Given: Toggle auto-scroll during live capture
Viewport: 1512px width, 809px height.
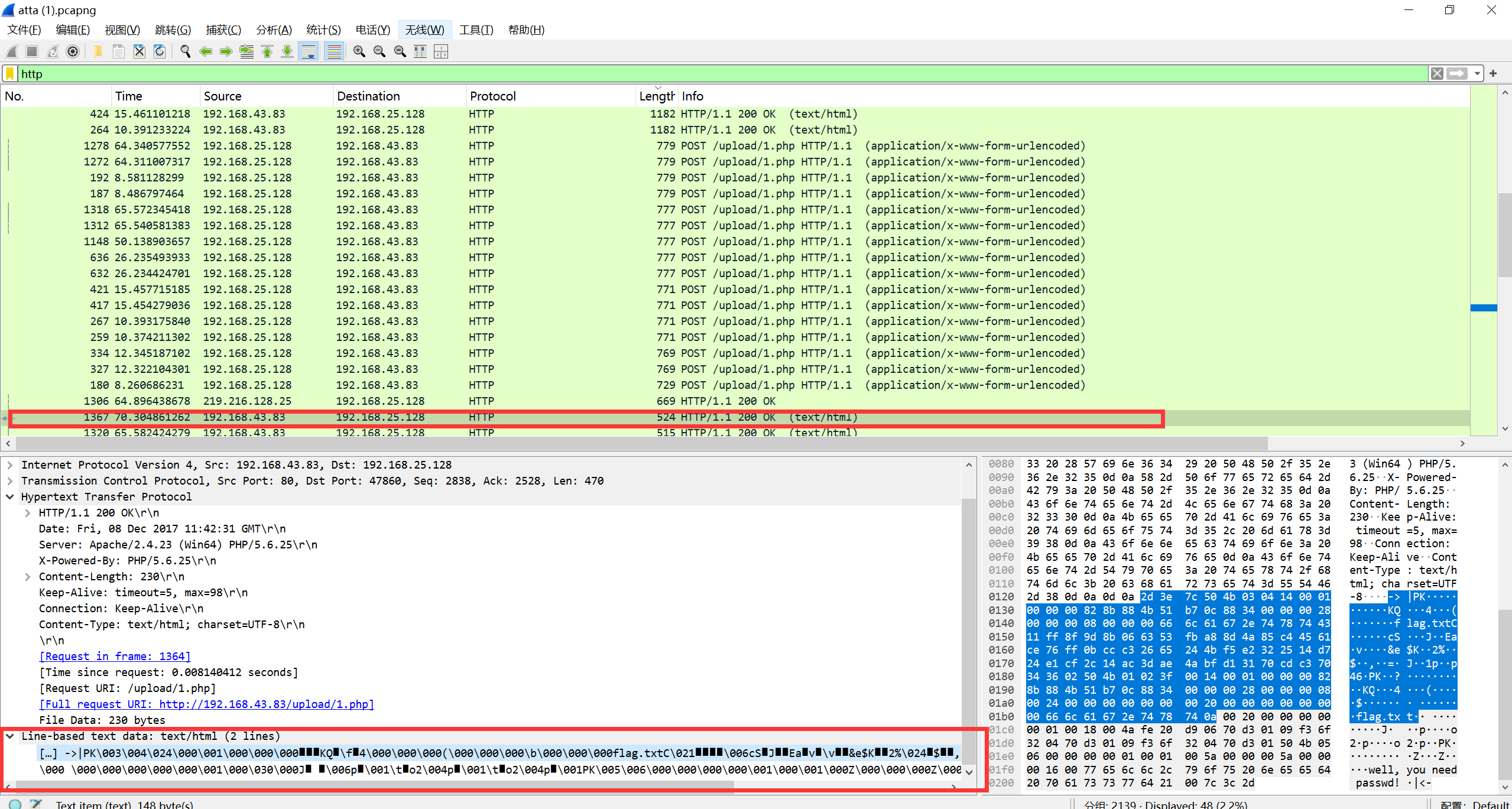Looking at the screenshot, I should point(309,52).
